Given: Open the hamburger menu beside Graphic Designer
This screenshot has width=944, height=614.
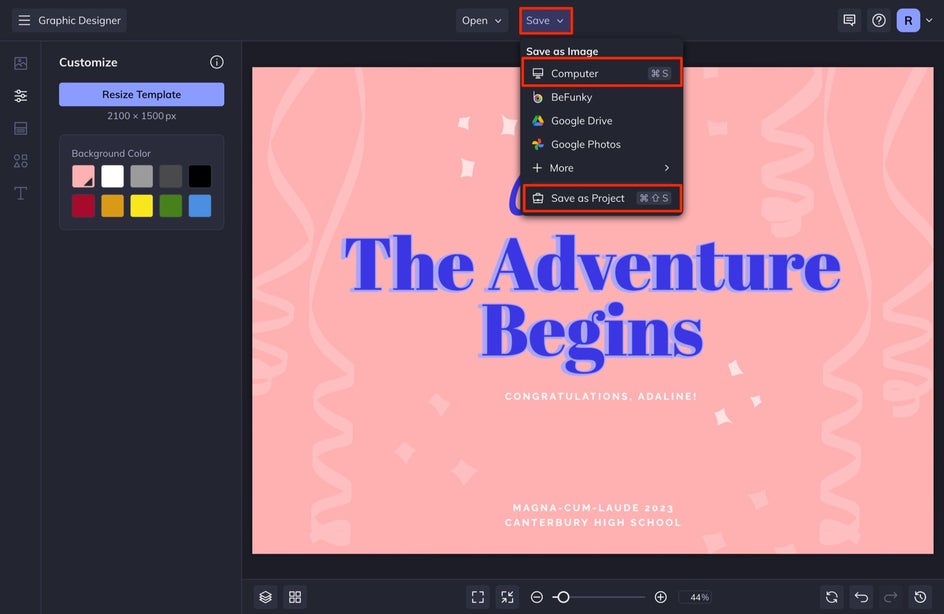Looking at the screenshot, I should (24, 20).
